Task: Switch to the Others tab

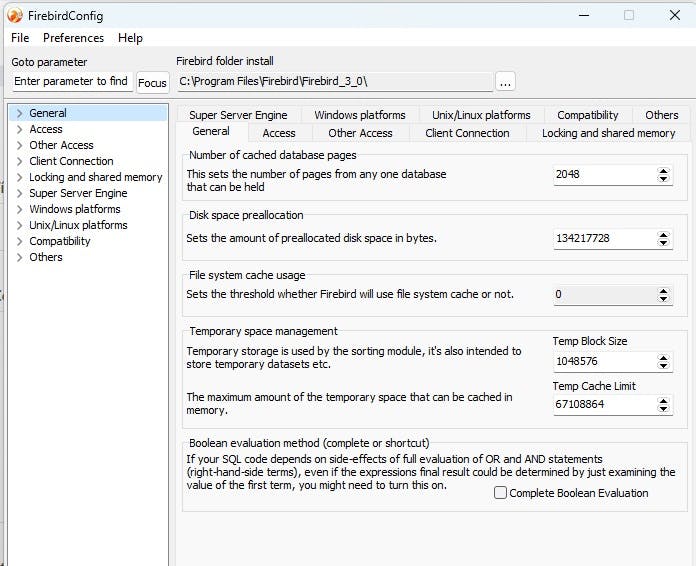Action: point(662,115)
